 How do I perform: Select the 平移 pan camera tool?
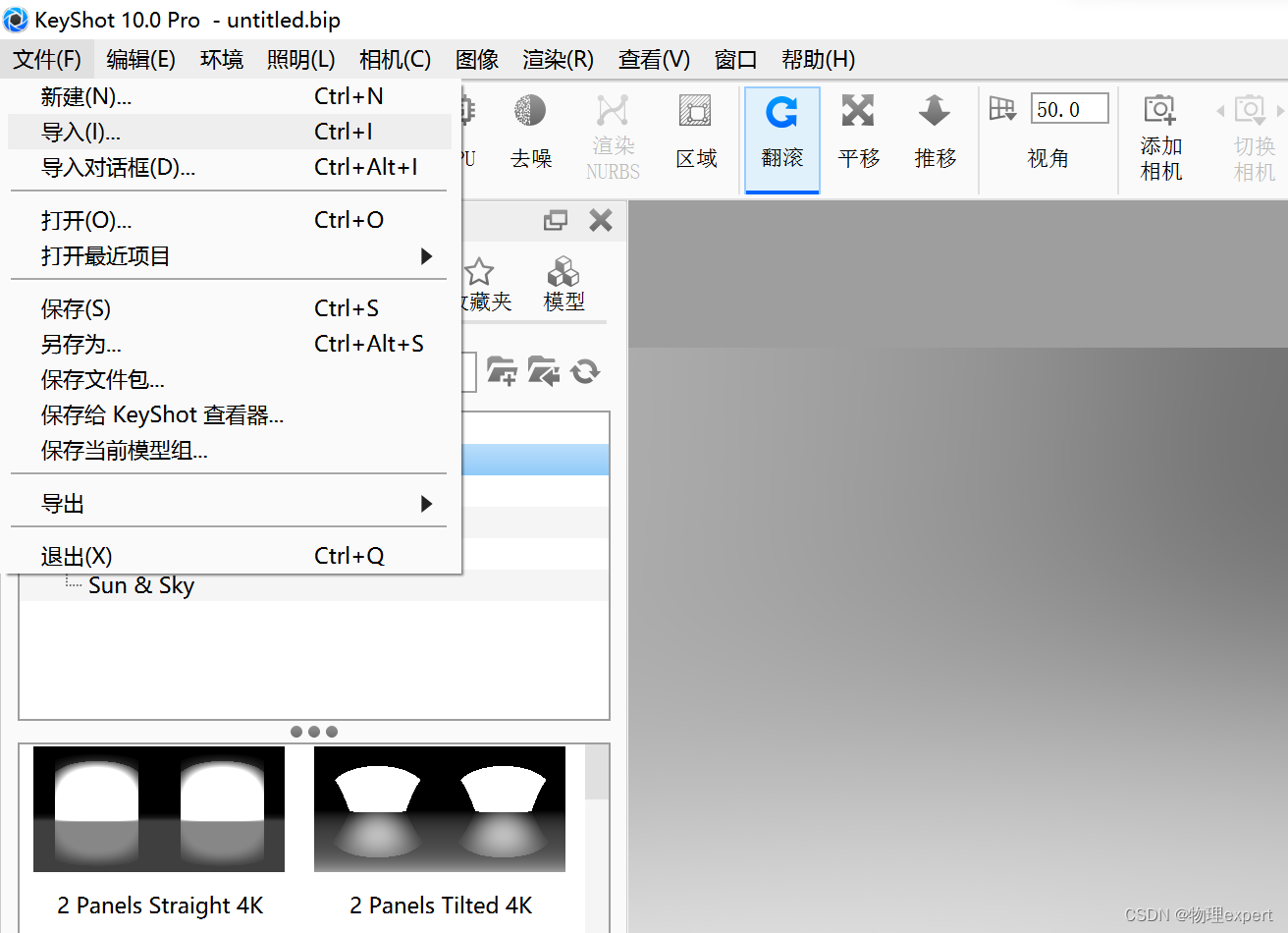859,133
